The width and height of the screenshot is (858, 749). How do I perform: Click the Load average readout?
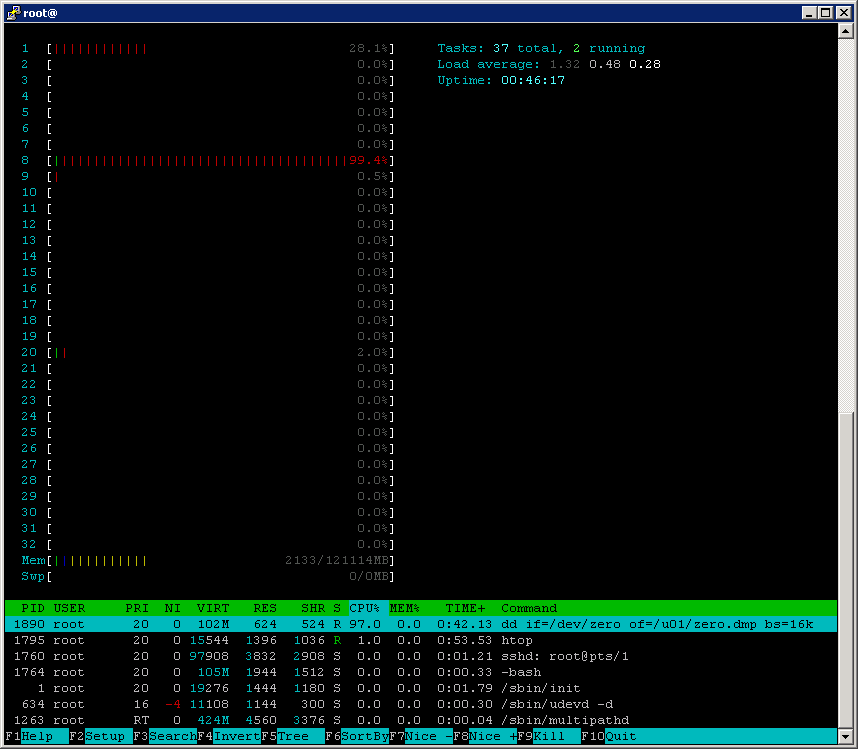pos(549,64)
